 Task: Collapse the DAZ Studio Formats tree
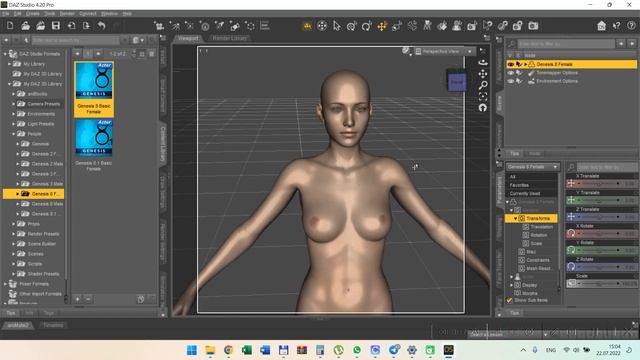5,54
